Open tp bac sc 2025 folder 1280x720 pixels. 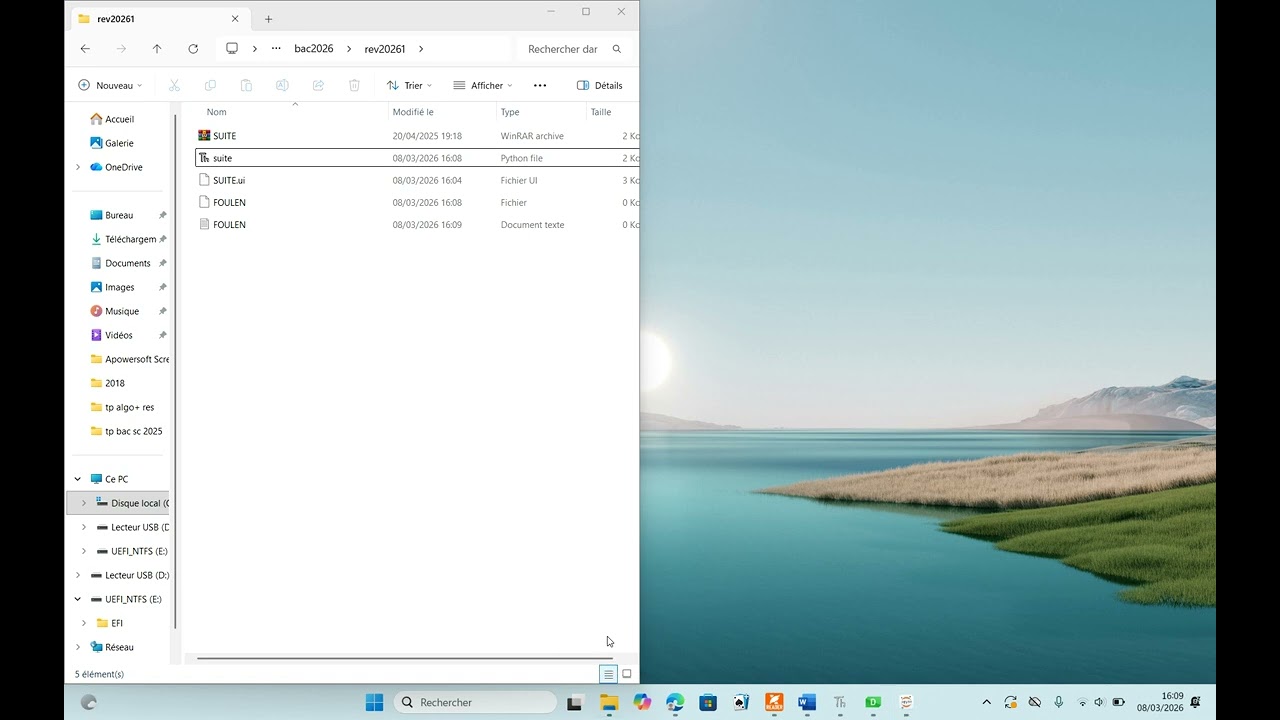(x=133, y=431)
